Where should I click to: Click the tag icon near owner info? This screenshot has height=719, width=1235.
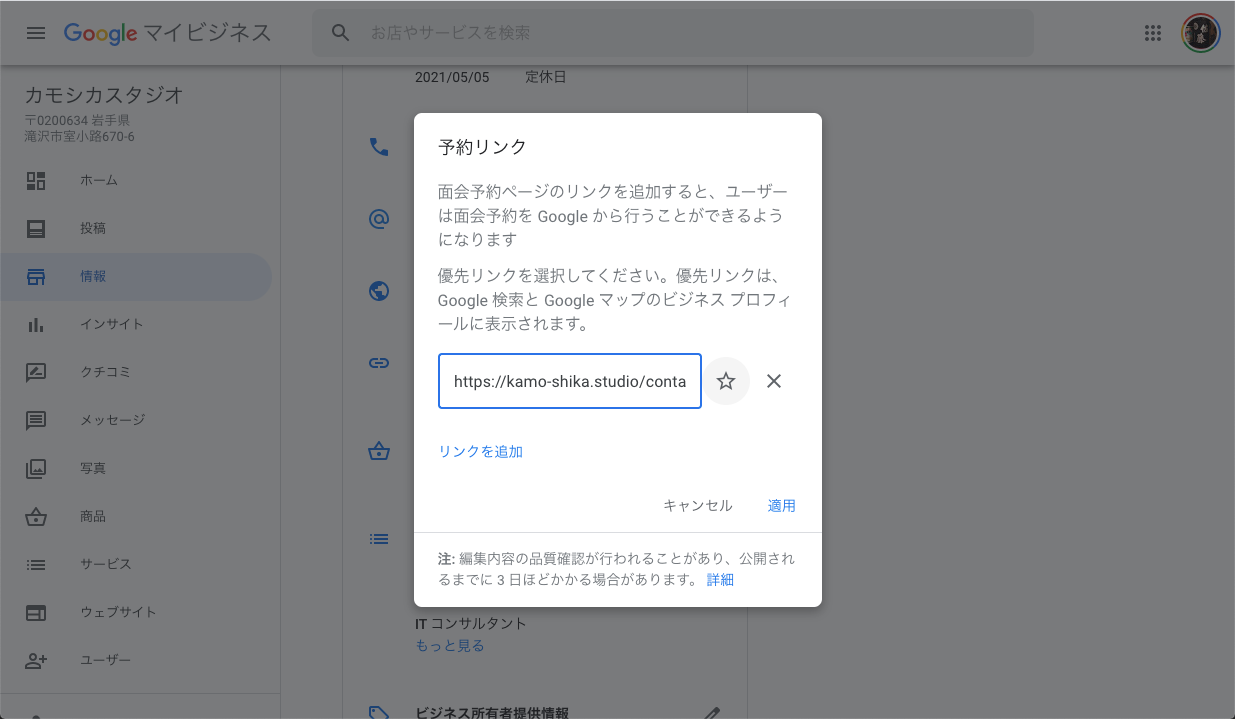pos(379,713)
